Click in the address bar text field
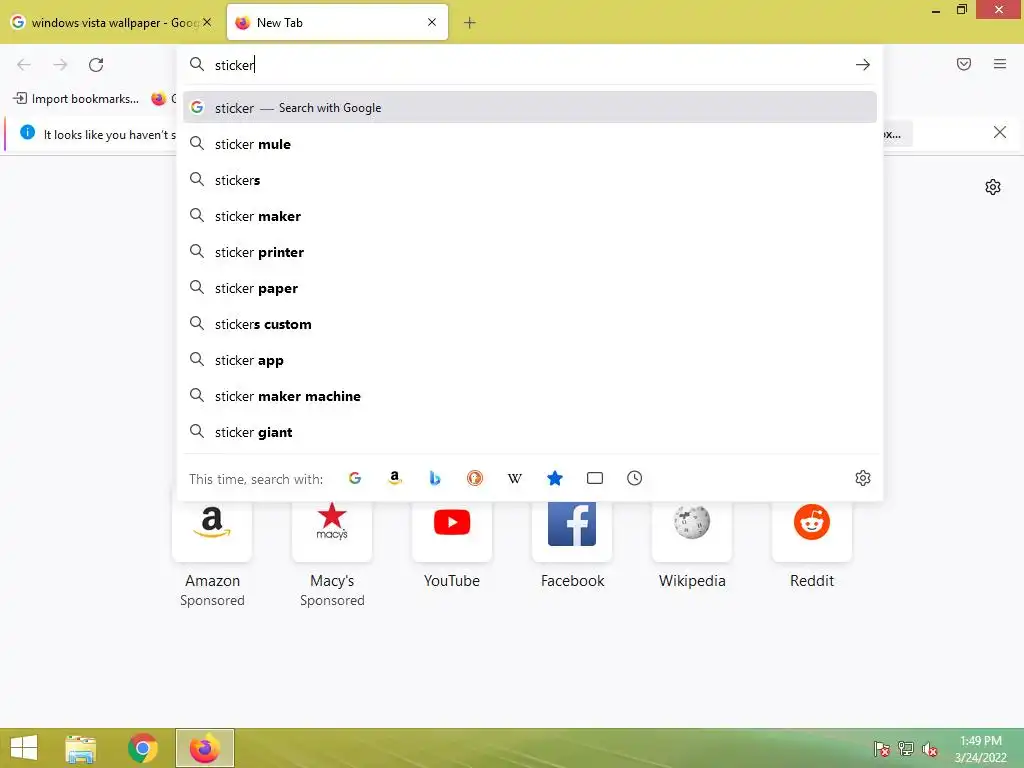1024x768 pixels. 529,65
